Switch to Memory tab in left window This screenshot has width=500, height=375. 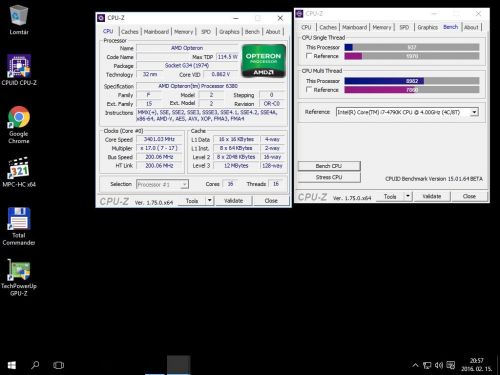tap(183, 32)
